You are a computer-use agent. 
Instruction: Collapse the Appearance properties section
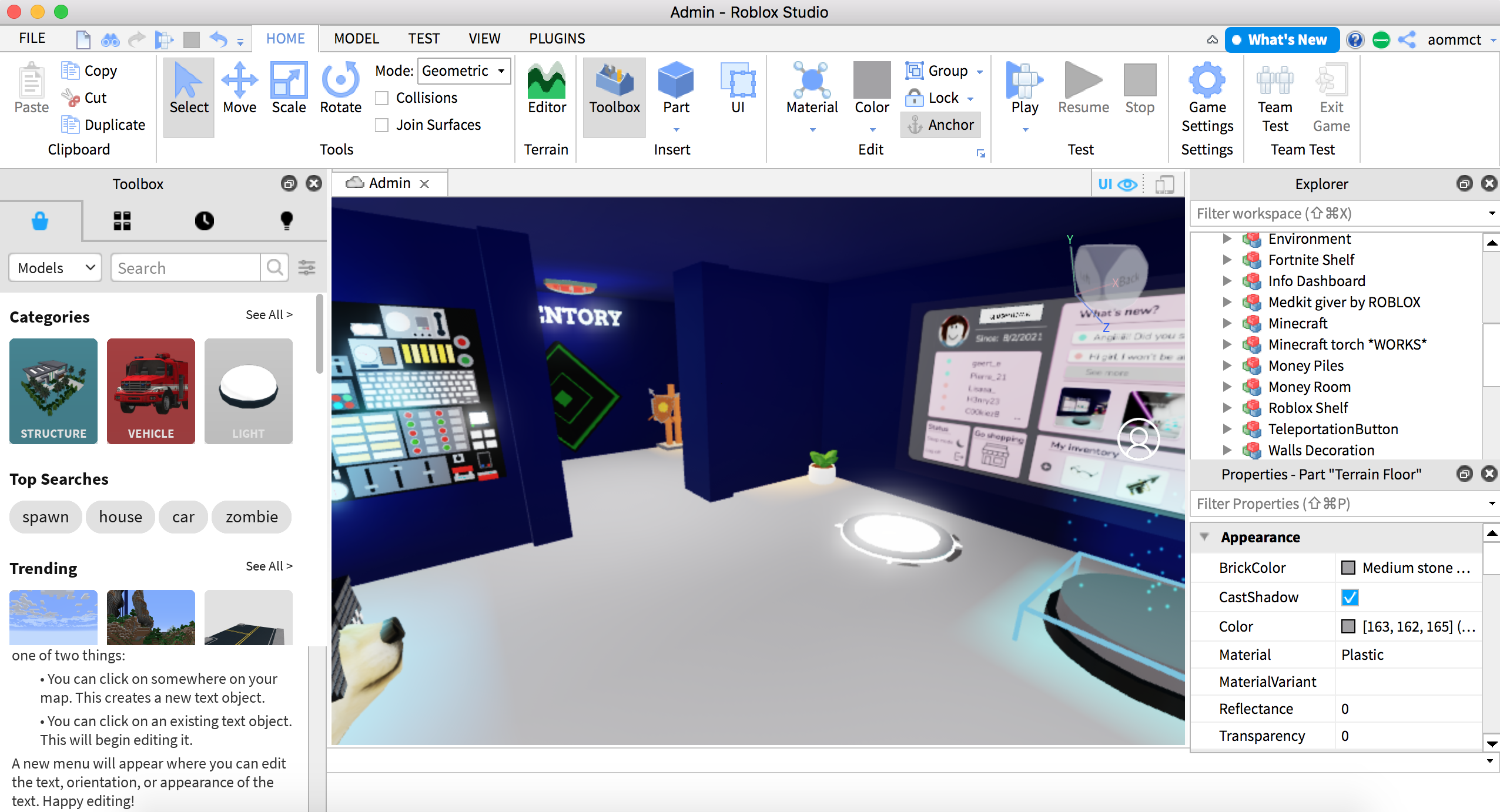(x=1204, y=537)
